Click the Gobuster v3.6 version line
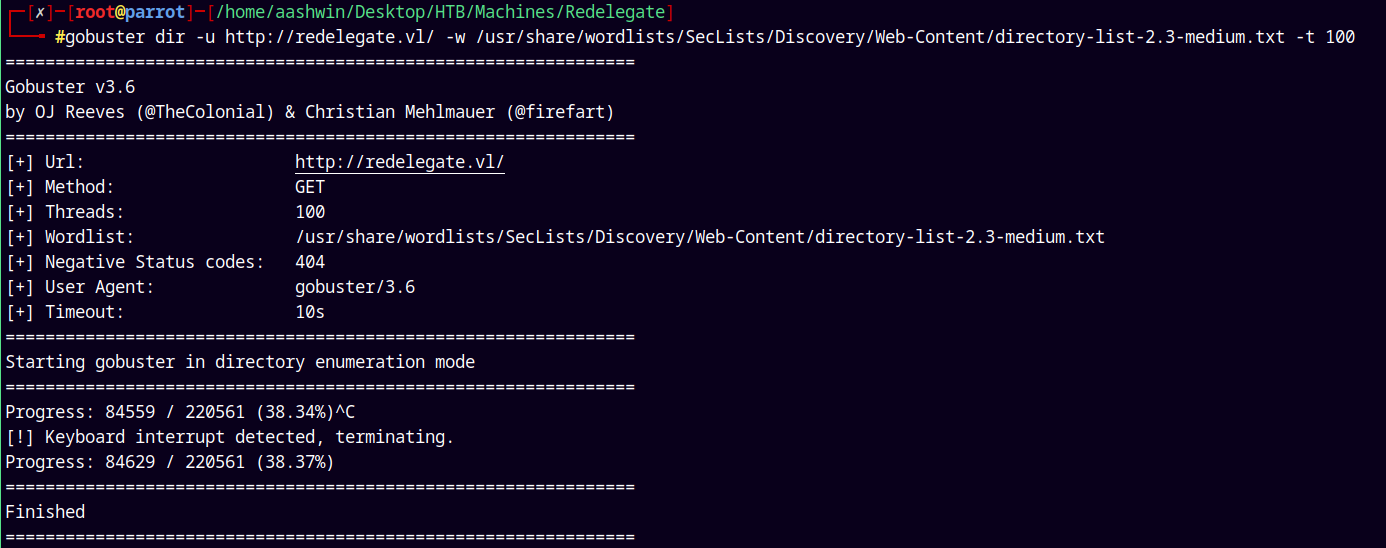Viewport: 1386px width, 548px height. tap(70, 87)
